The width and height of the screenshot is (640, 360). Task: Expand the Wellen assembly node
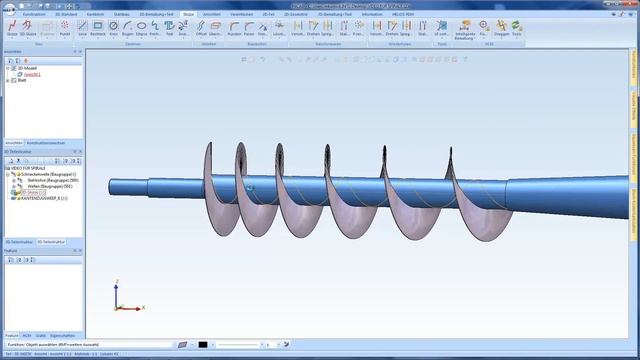(x=14, y=186)
